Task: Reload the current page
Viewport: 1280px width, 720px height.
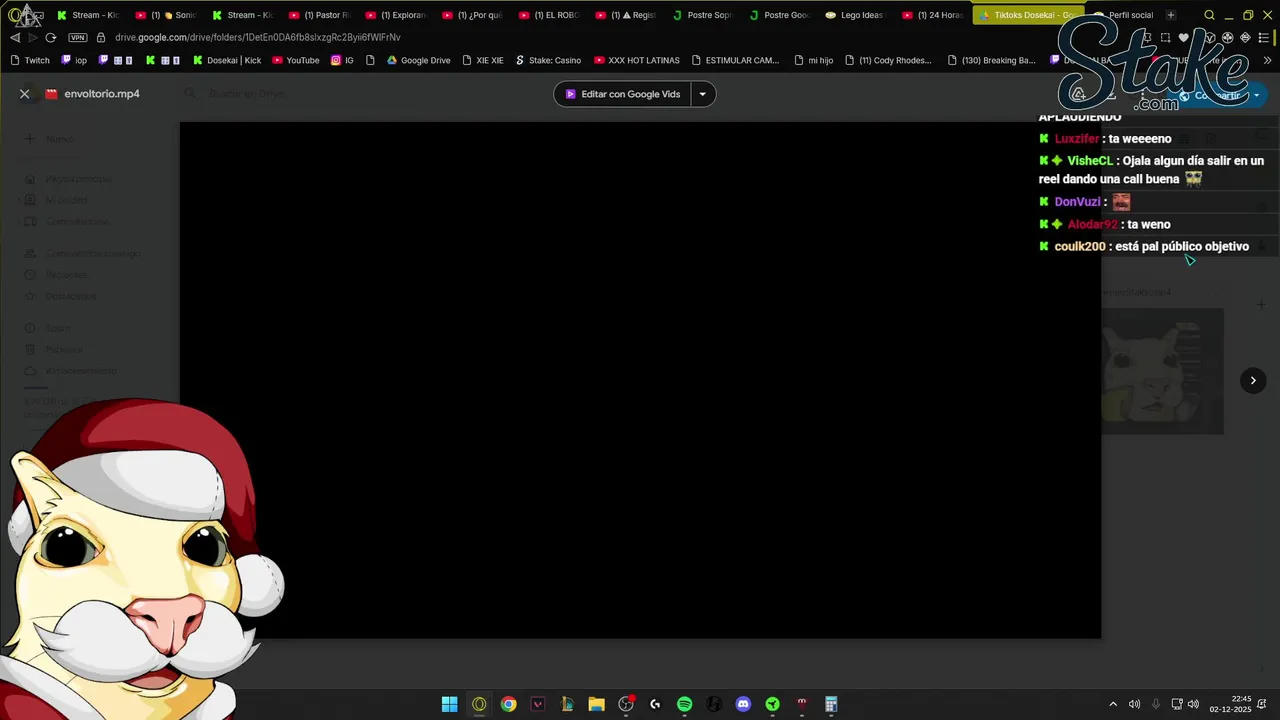Action: pos(51,37)
